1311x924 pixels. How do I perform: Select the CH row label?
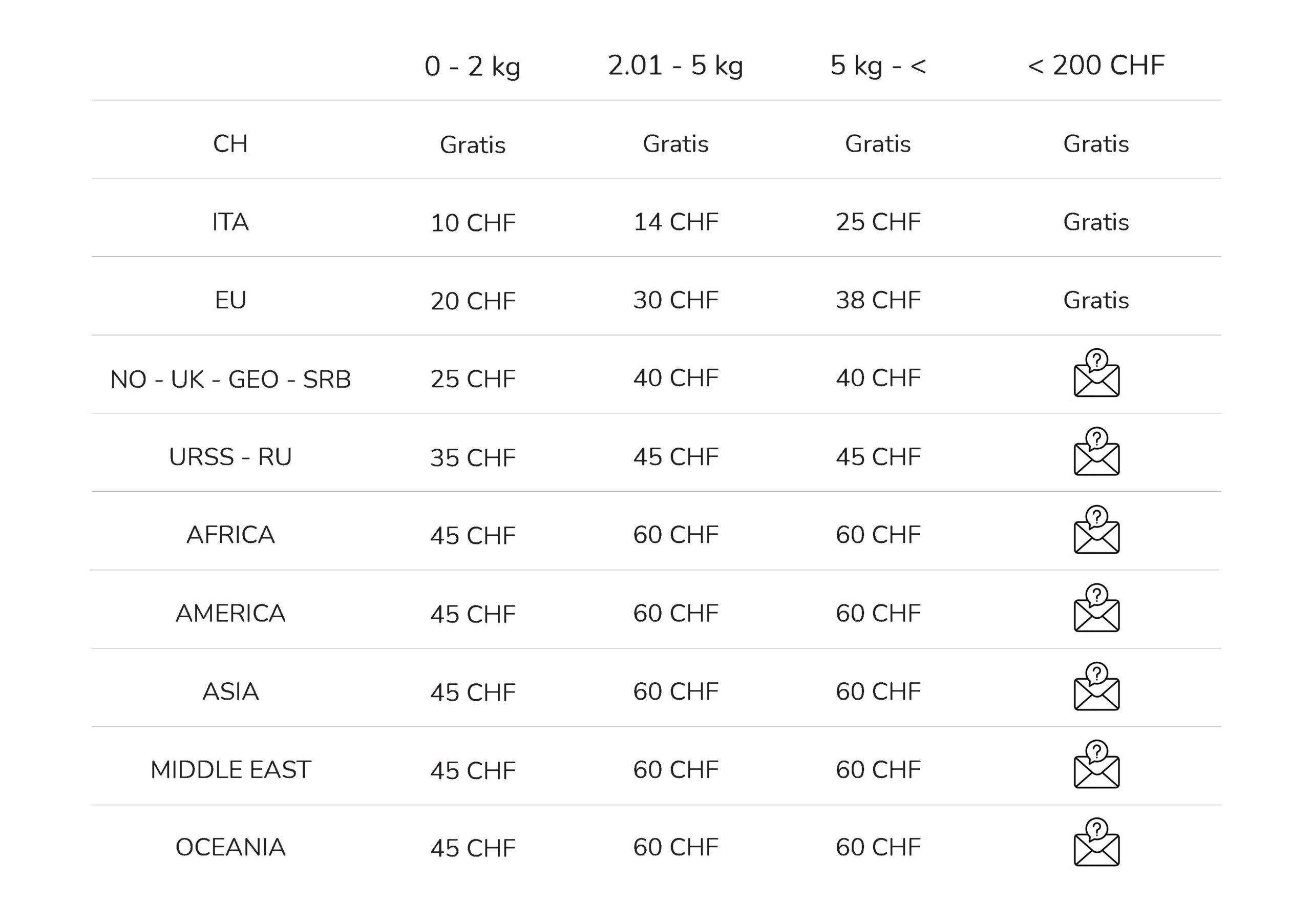pos(230,143)
